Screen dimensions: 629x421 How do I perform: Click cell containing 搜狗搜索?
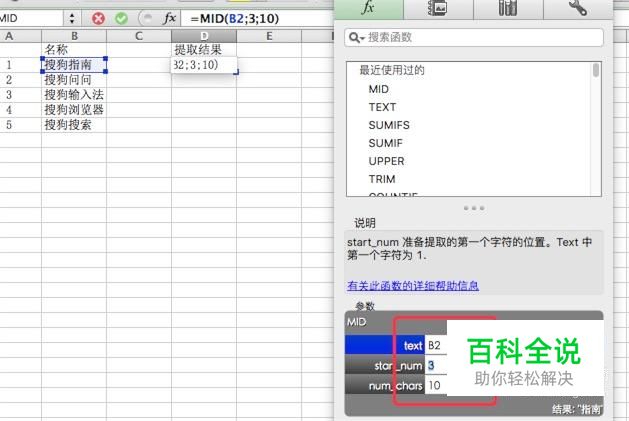(x=74, y=125)
